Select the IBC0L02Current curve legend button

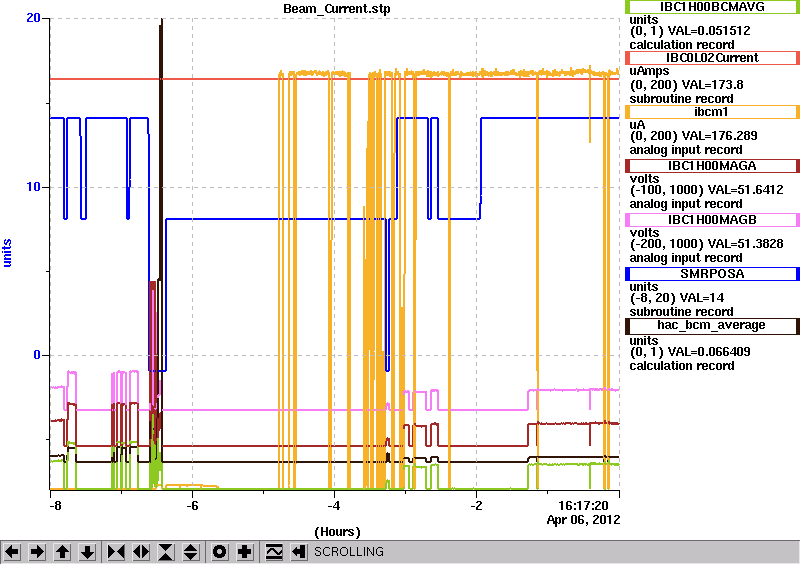coord(712,58)
